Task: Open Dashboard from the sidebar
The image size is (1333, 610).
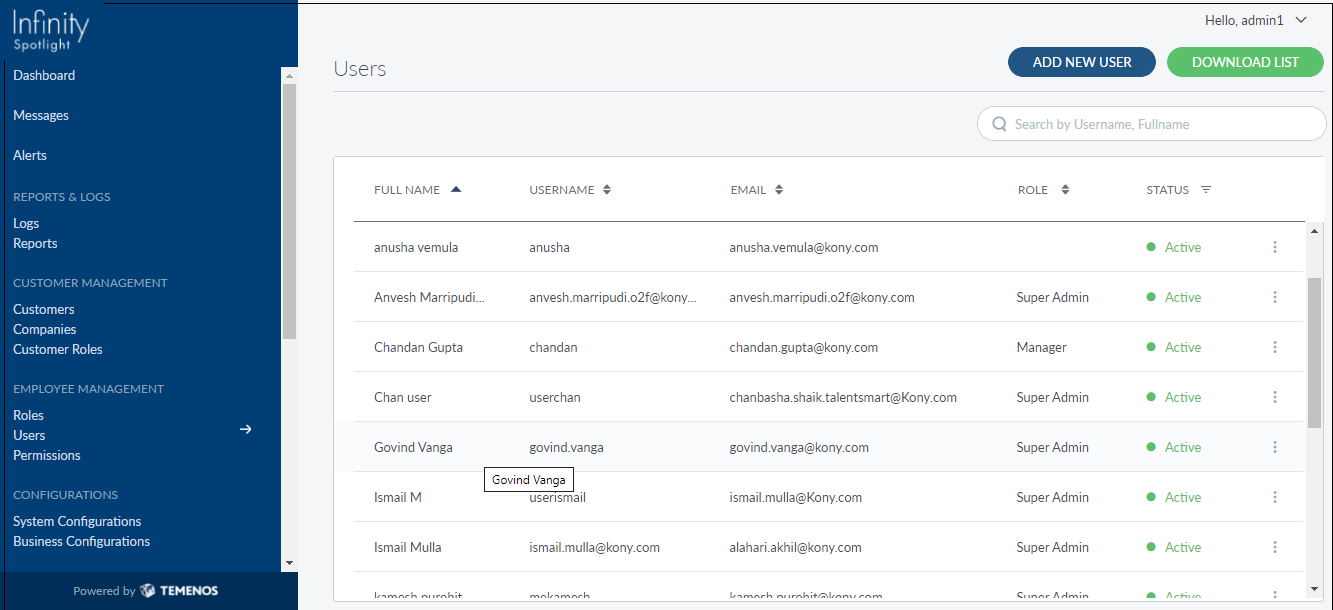Action: pos(44,75)
